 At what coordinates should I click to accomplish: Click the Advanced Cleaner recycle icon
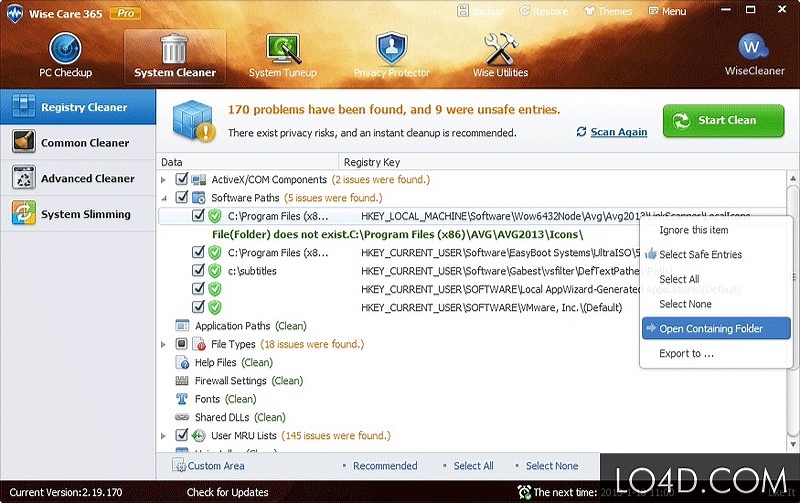(23, 178)
